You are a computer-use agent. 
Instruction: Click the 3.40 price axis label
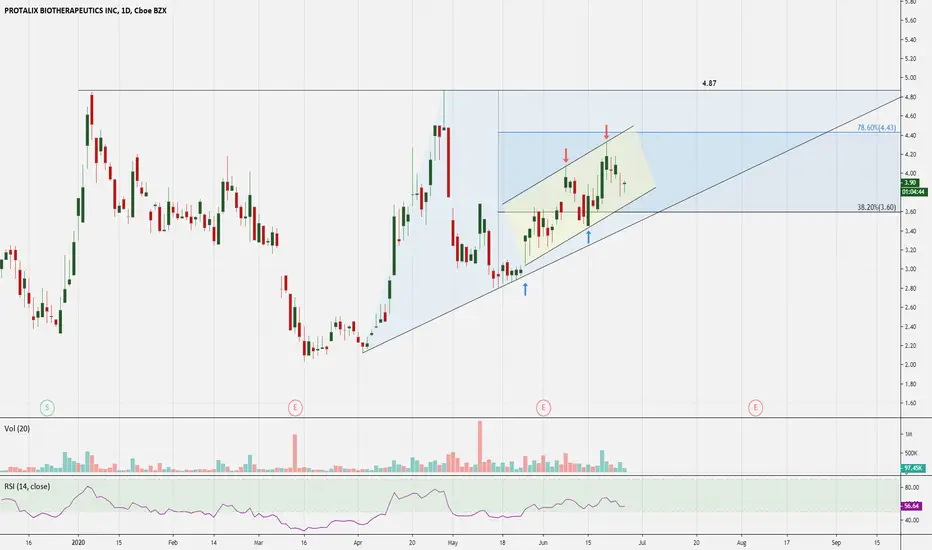pyautogui.click(x=909, y=231)
